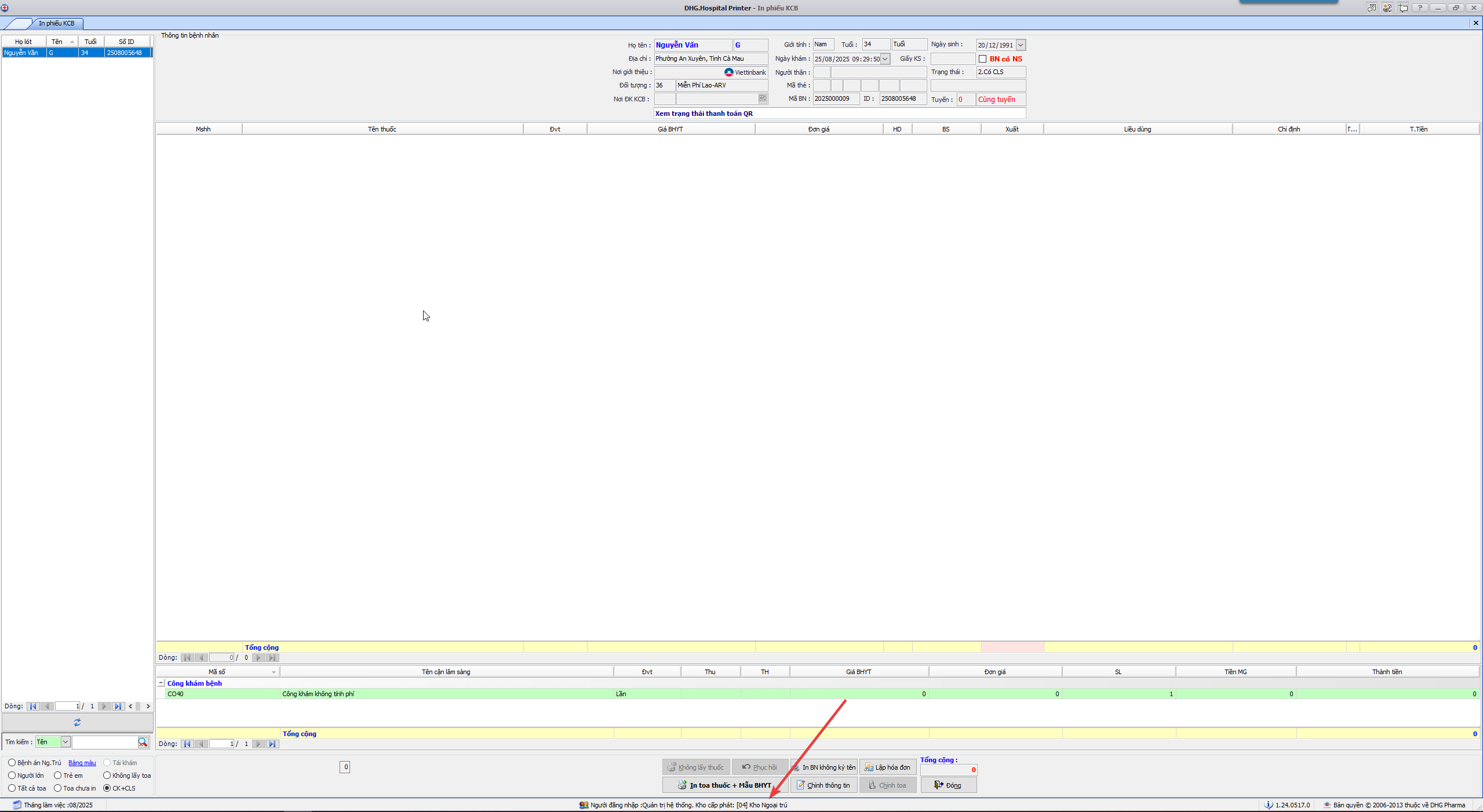
Task: Jump to last row of clinical services grid
Action: 272,744
